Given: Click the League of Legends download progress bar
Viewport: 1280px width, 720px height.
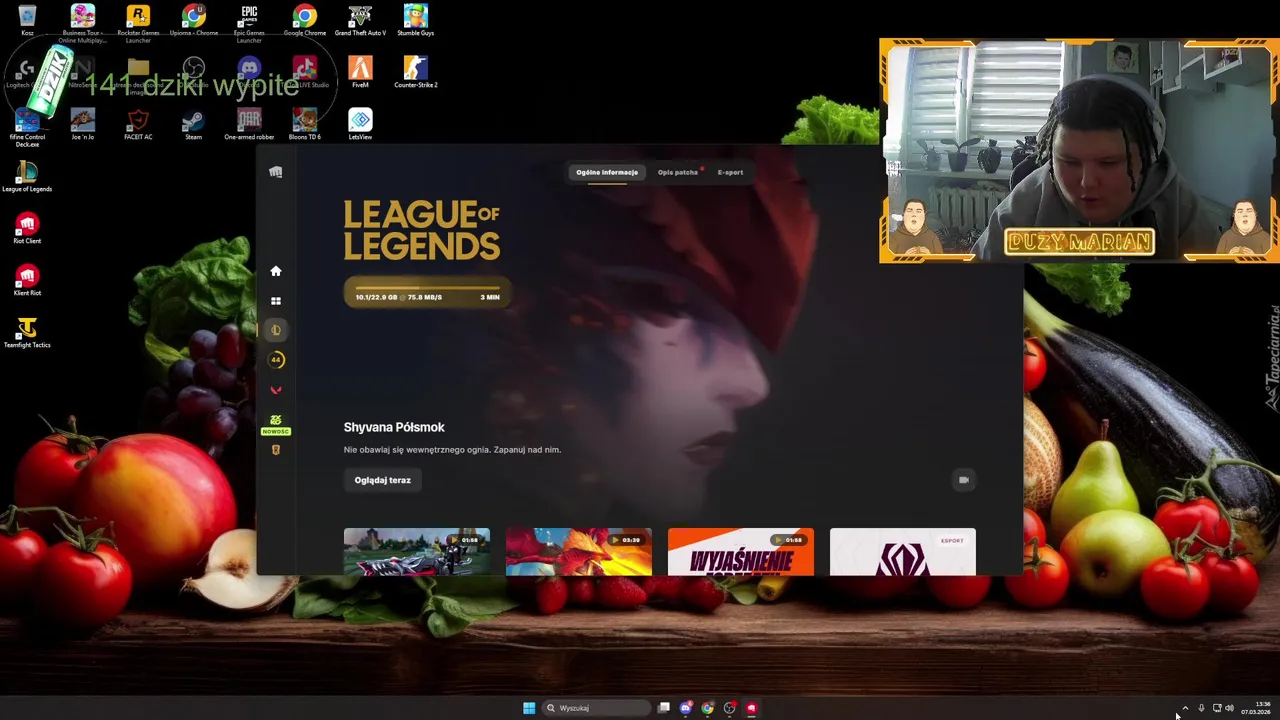Looking at the screenshot, I should pyautogui.click(x=428, y=292).
